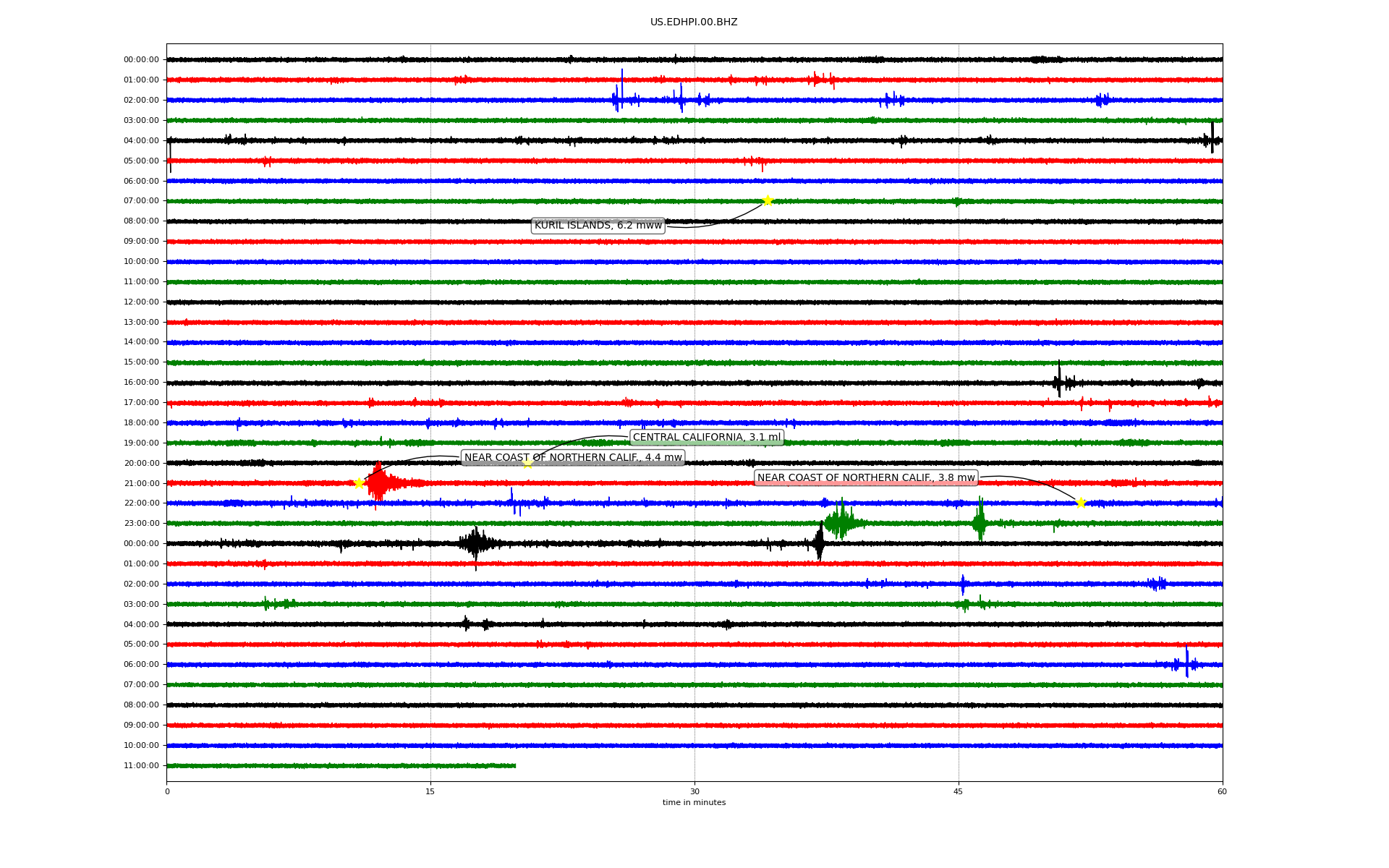Click the US.EDHPI.00.BHZ plot title

click(x=694, y=22)
